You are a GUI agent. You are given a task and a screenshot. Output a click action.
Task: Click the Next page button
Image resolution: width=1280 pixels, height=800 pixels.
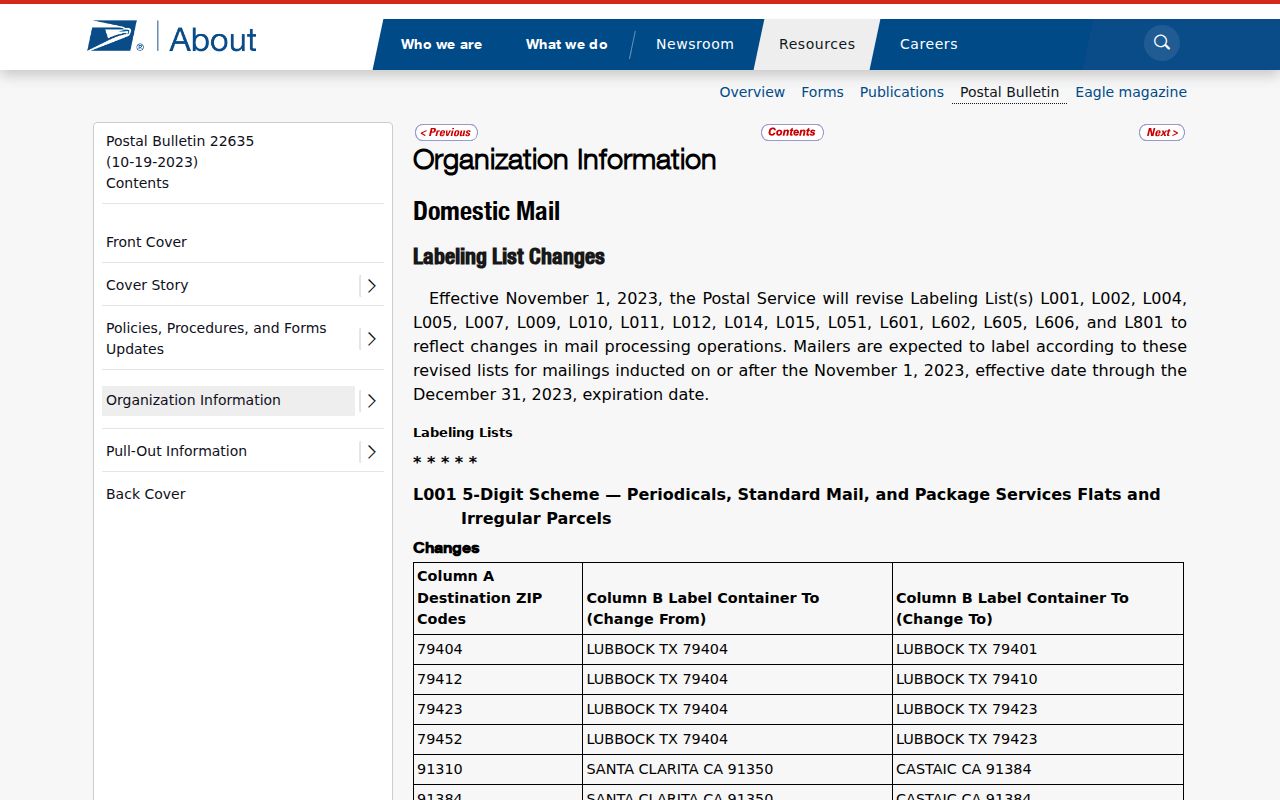point(1162,132)
